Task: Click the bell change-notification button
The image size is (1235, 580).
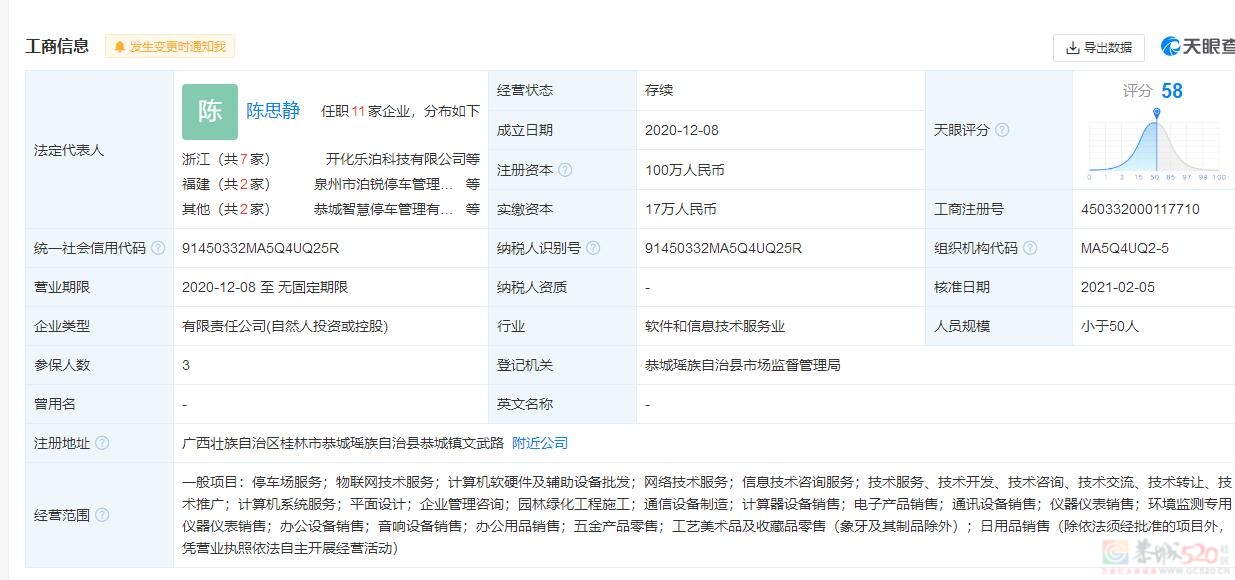Action: pos(170,46)
